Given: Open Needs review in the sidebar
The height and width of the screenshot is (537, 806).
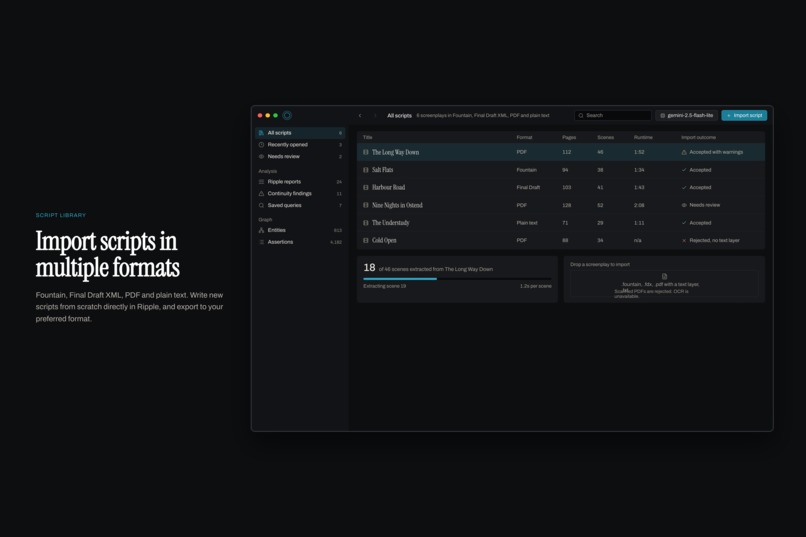Looking at the screenshot, I should 300,156.
